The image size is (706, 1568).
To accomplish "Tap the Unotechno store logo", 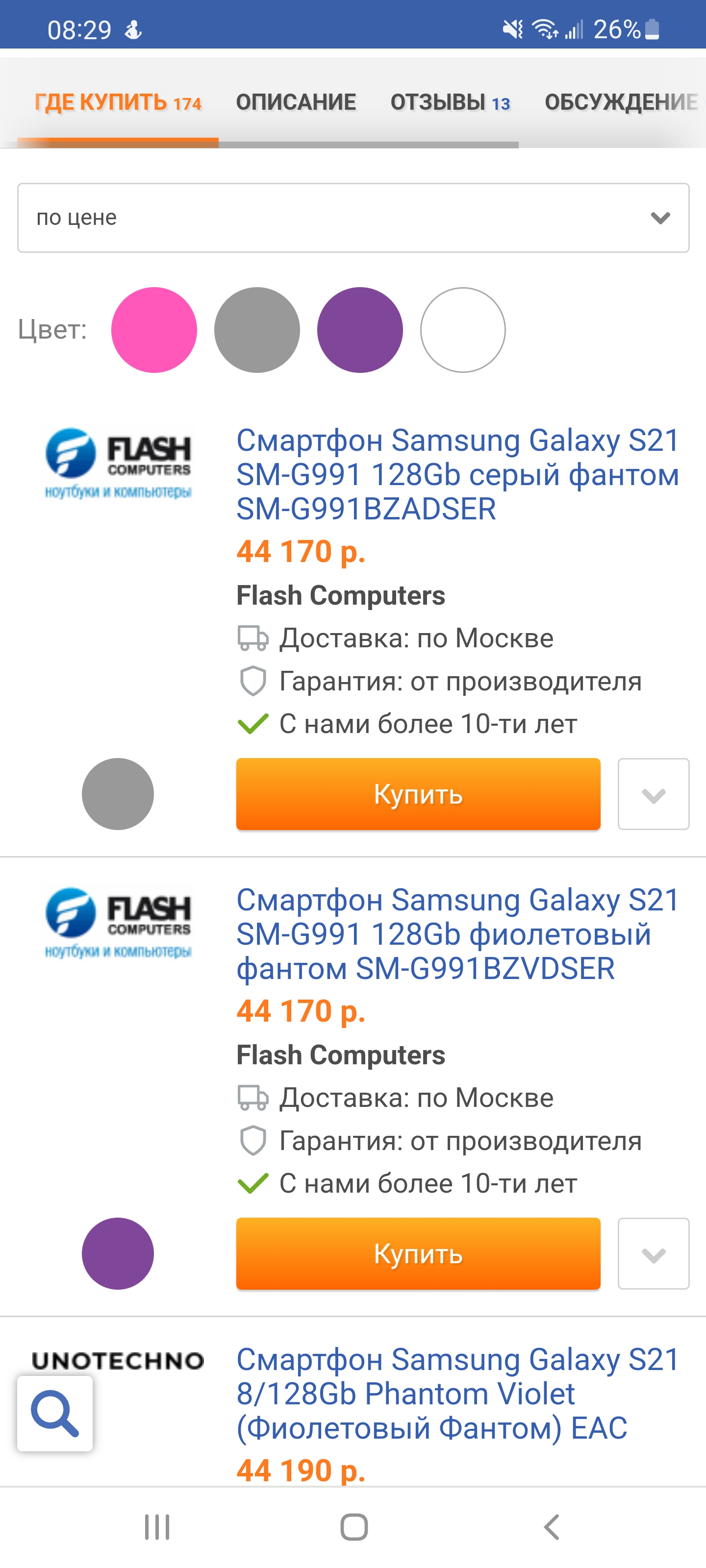I will [118, 1361].
